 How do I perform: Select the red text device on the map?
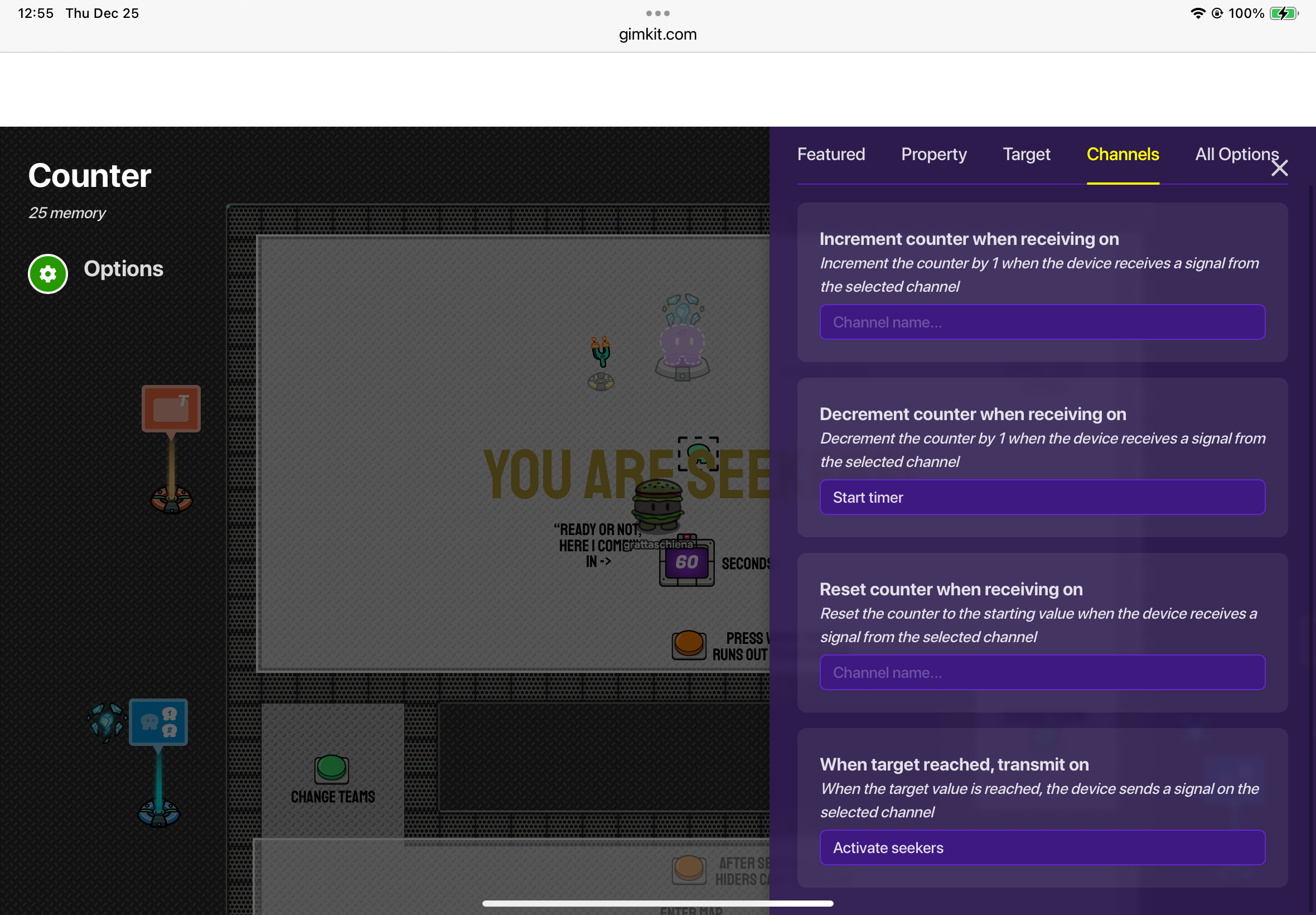[171, 408]
